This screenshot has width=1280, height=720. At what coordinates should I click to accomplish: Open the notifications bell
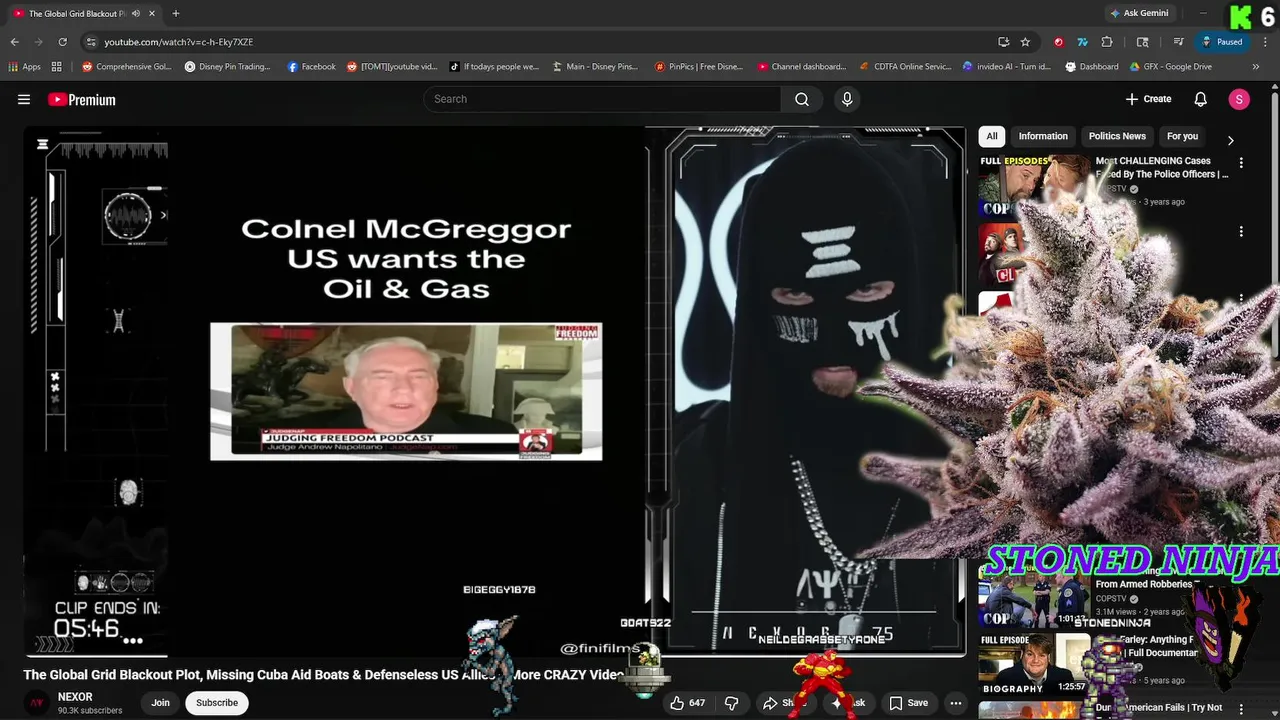pyautogui.click(x=1201, y=99)
